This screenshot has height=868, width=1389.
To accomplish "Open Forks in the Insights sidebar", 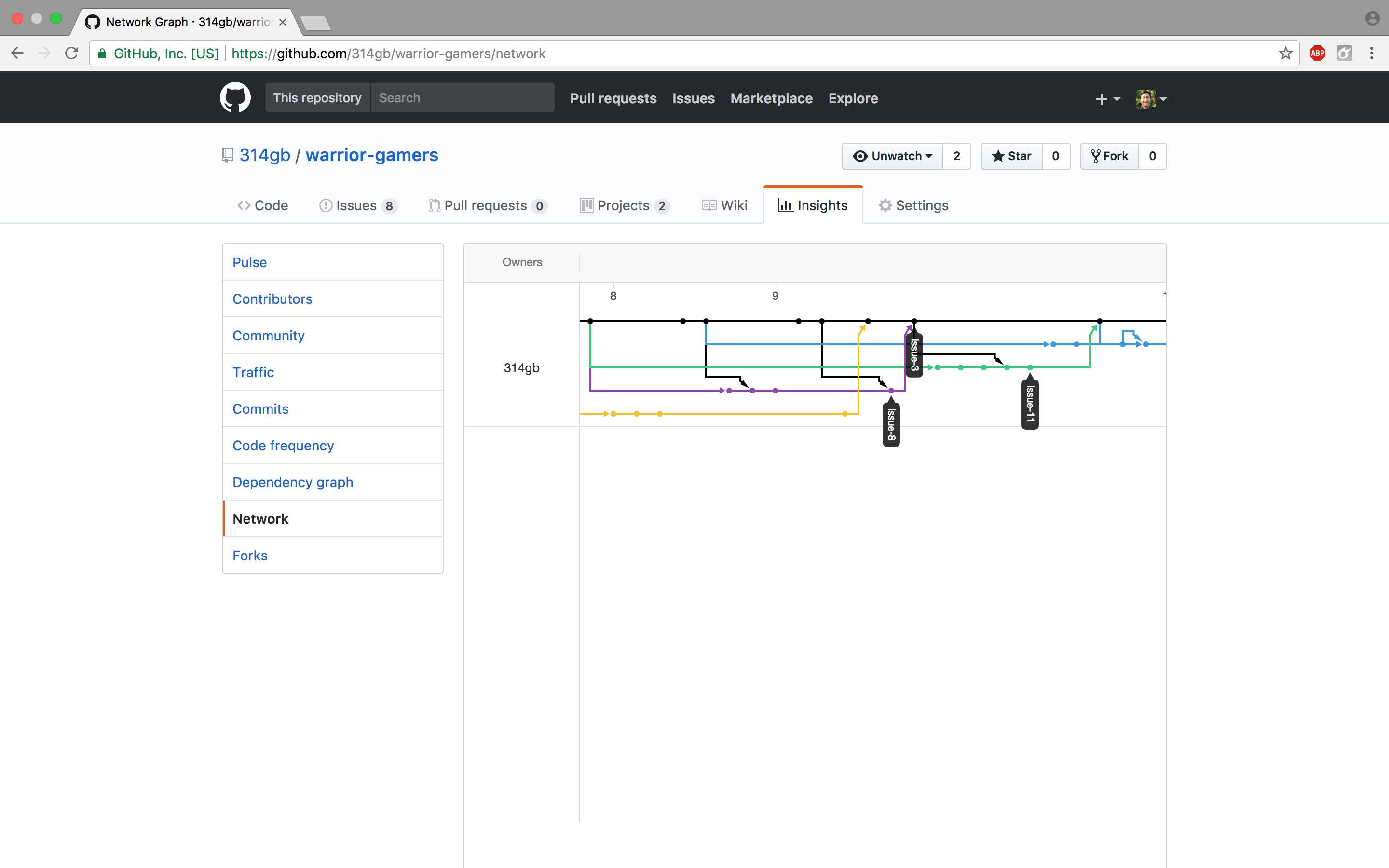I will pyautogui.click(x=332, y=556).
